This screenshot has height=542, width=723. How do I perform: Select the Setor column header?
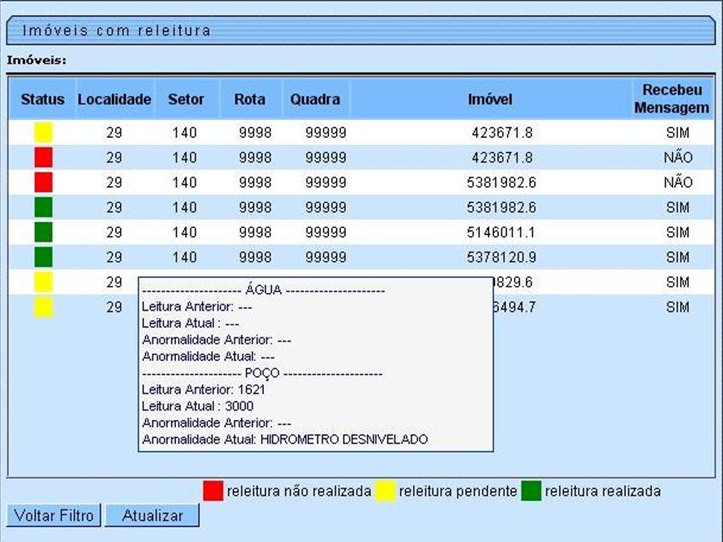(185, 100)
